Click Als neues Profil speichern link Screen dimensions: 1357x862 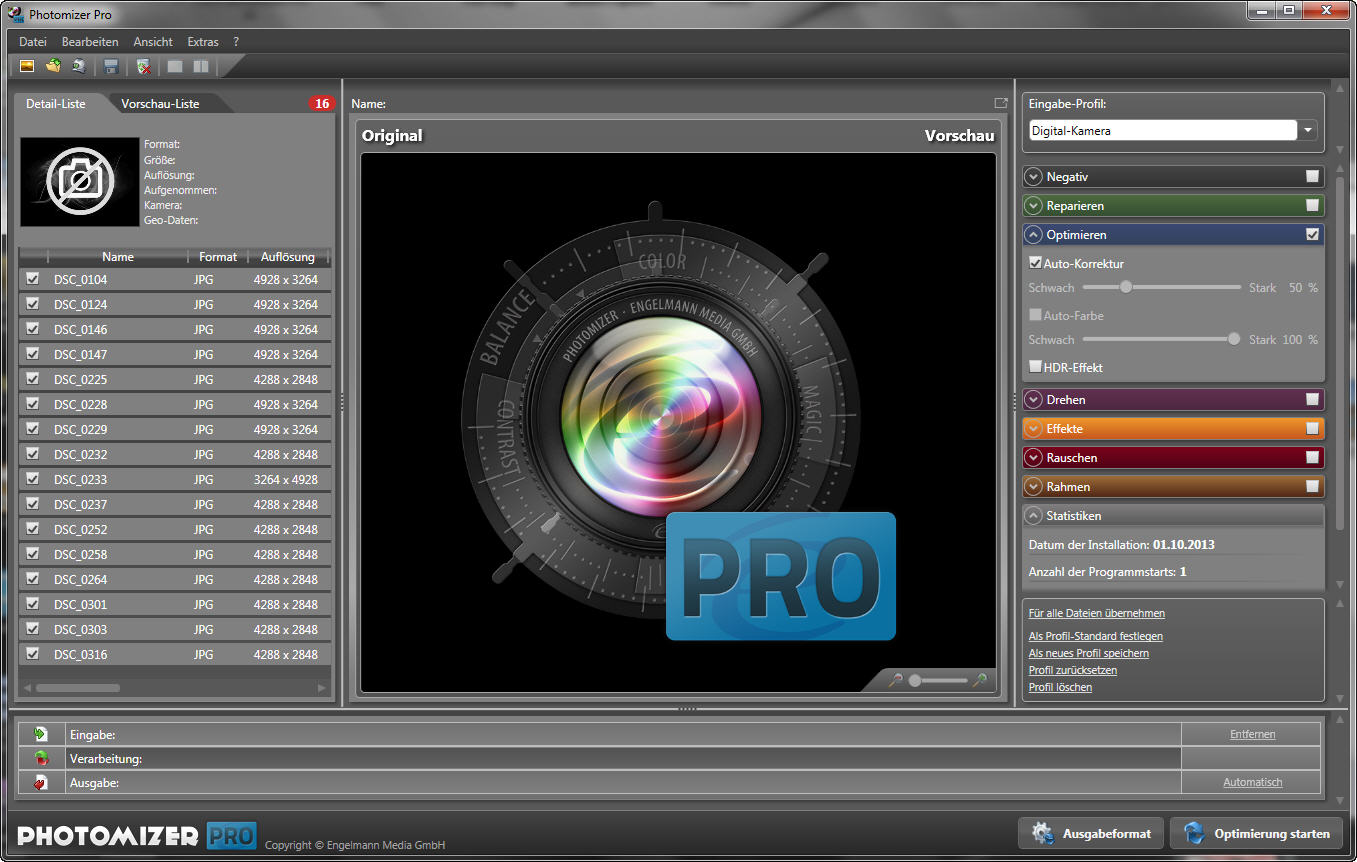(x=1089, y=653)
